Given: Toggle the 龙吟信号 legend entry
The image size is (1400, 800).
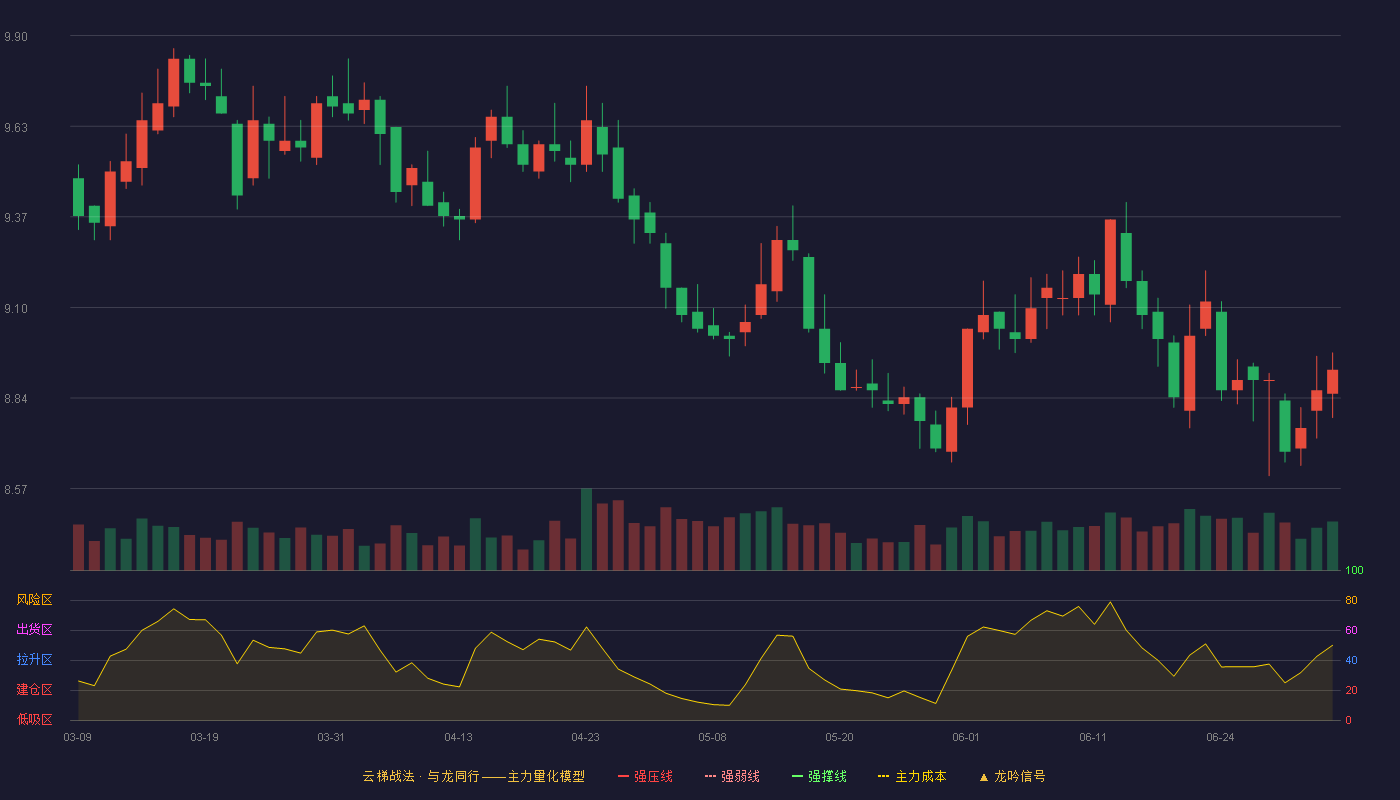Looking at the screenshot, I should click(x=1012, y=776).
